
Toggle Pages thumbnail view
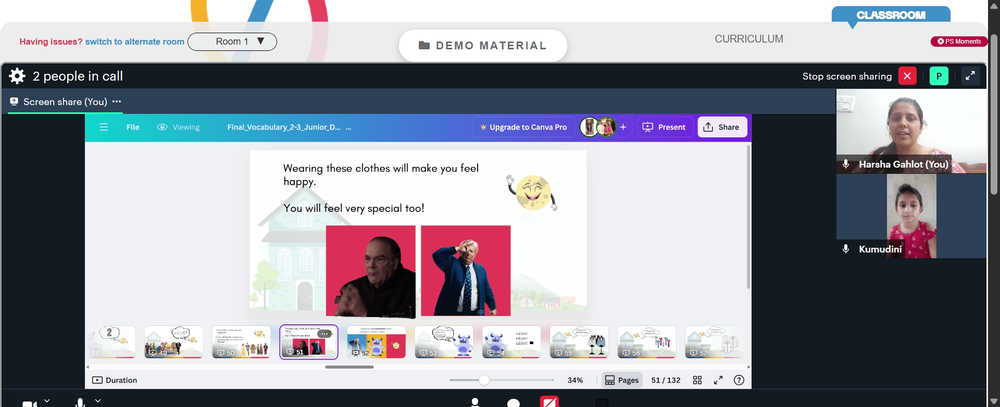pos(622,380)
